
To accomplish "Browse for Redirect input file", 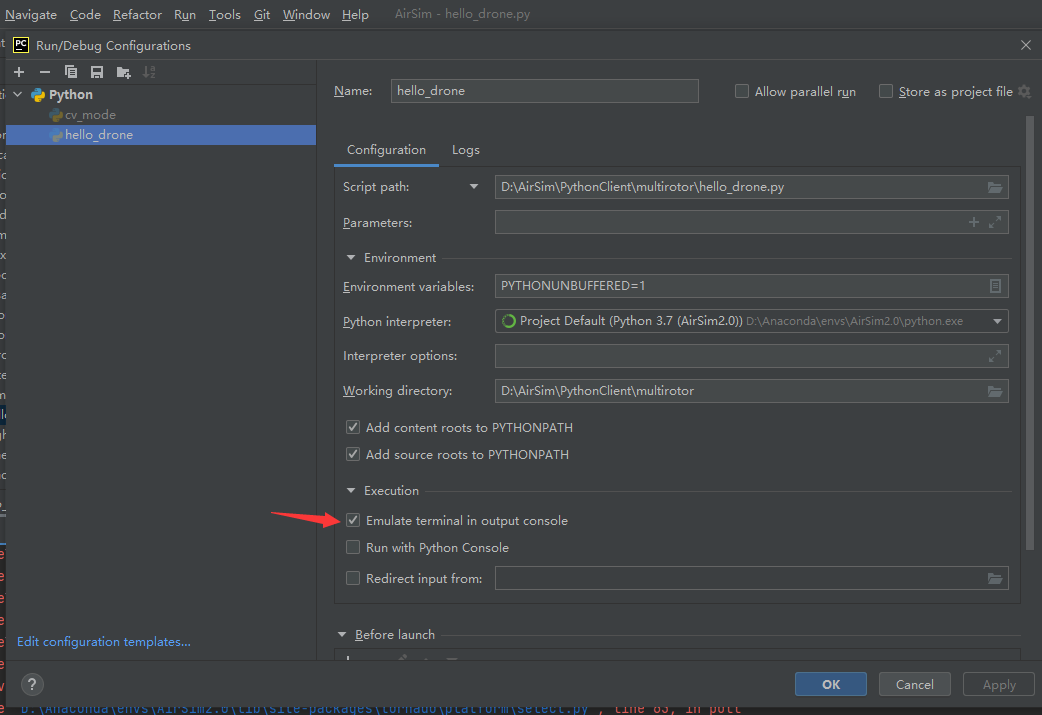I will coord(995,579).
